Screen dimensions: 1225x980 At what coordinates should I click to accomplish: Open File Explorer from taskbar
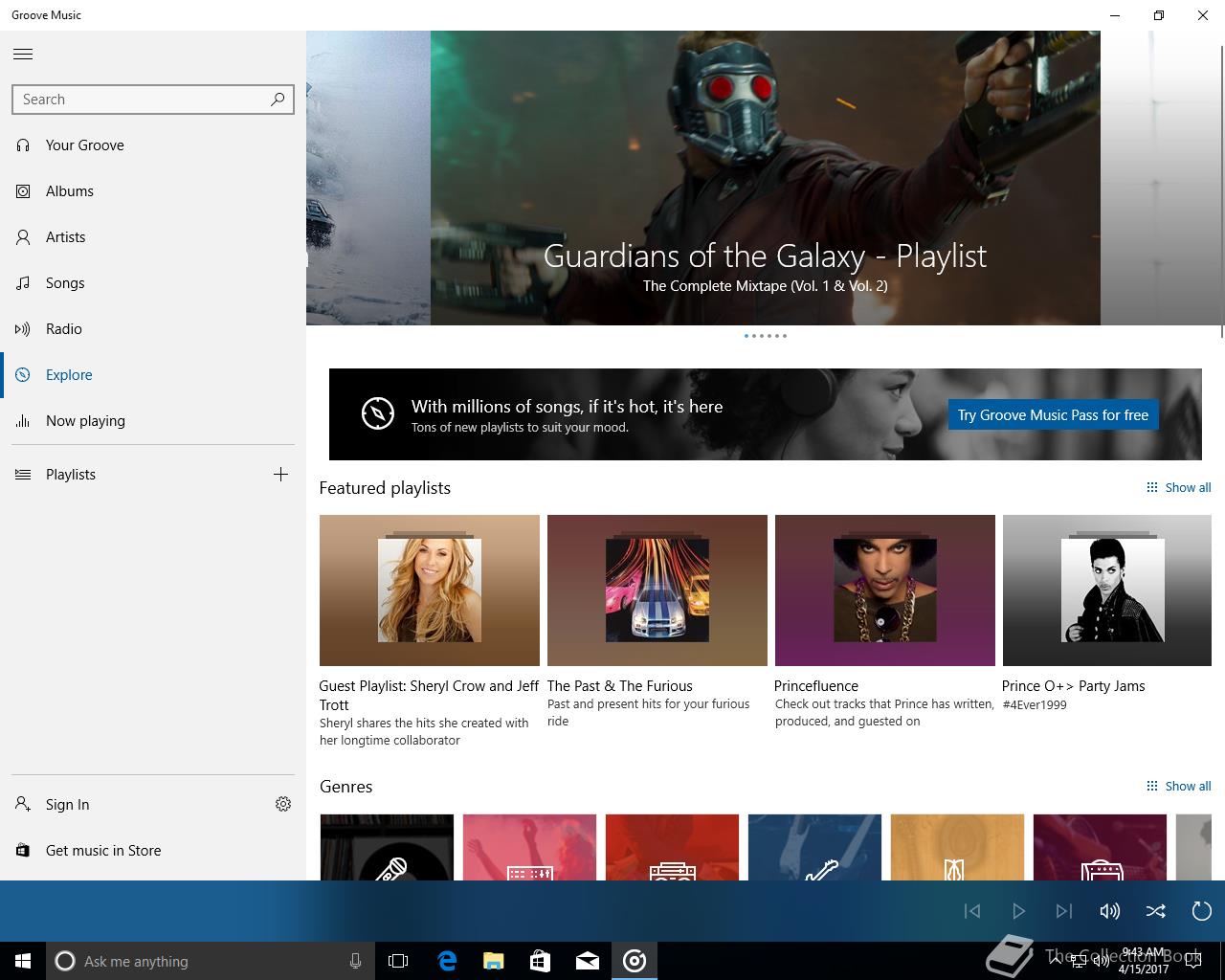(x=493, y=961)
